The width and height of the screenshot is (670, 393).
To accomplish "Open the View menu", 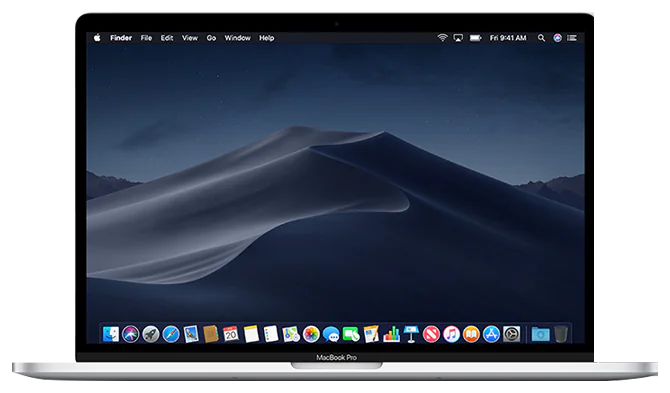I will (190, 38).
